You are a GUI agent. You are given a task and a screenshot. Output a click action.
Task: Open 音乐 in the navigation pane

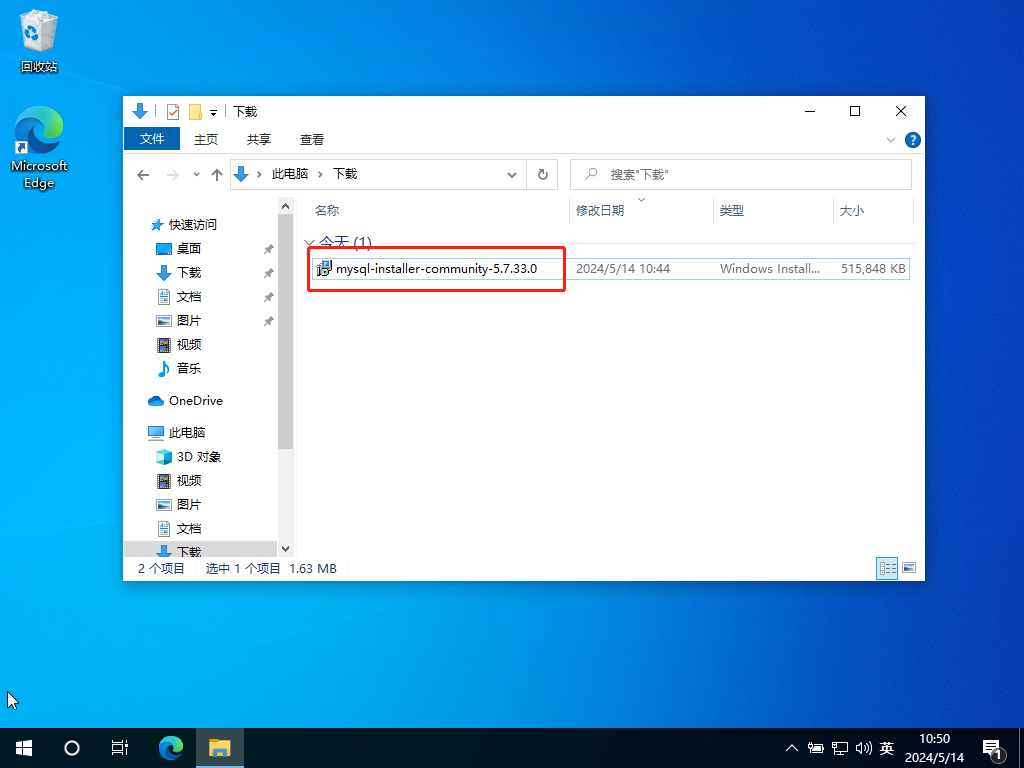coord(189,368)
